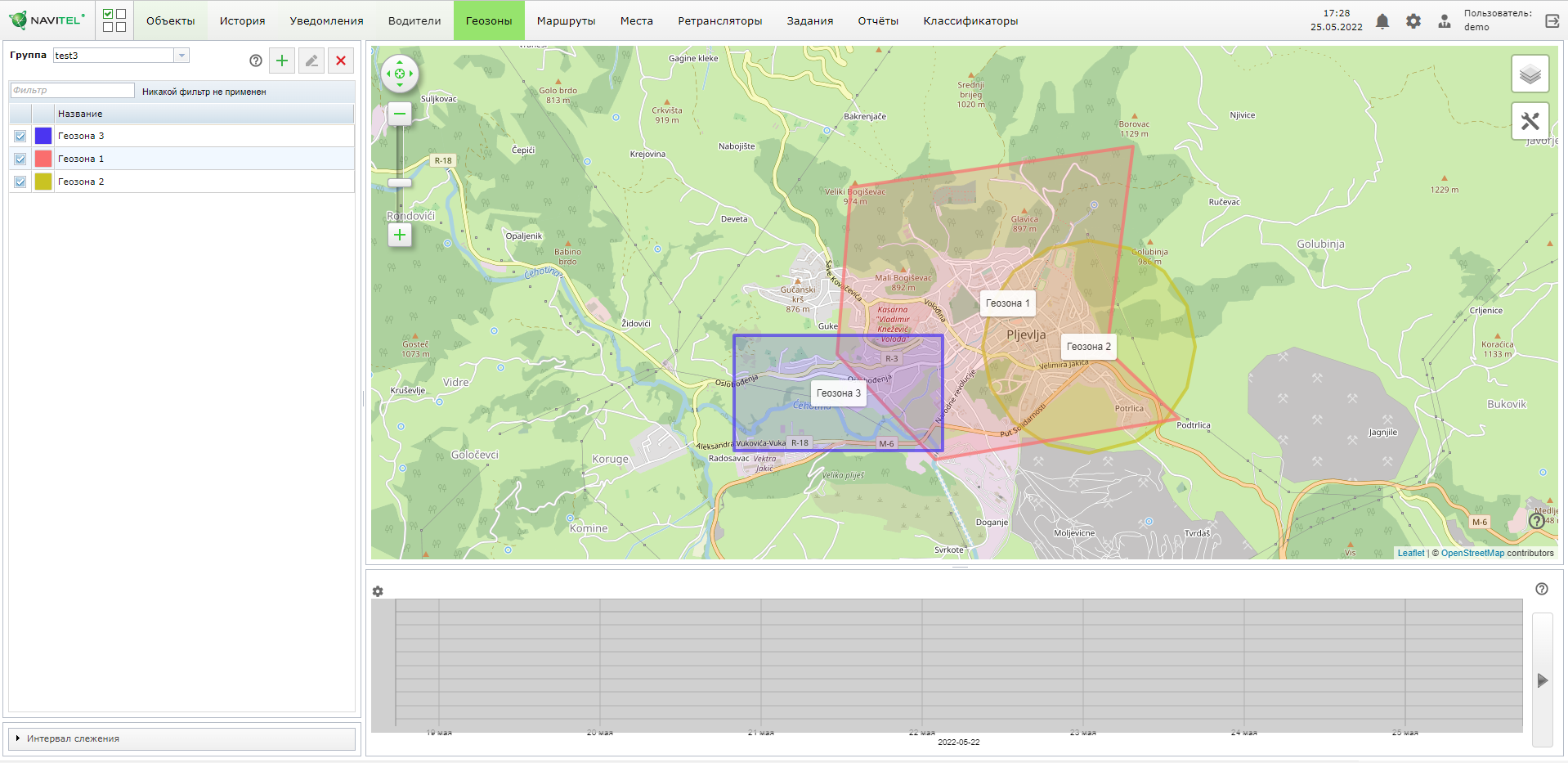Click the map zoom slider handle
1568x763 pixels.
(400, 182)
